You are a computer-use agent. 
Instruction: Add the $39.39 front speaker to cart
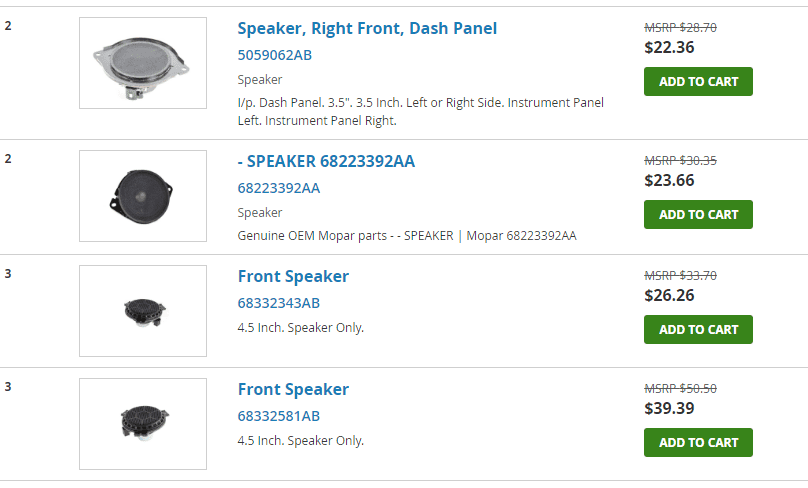698,442
